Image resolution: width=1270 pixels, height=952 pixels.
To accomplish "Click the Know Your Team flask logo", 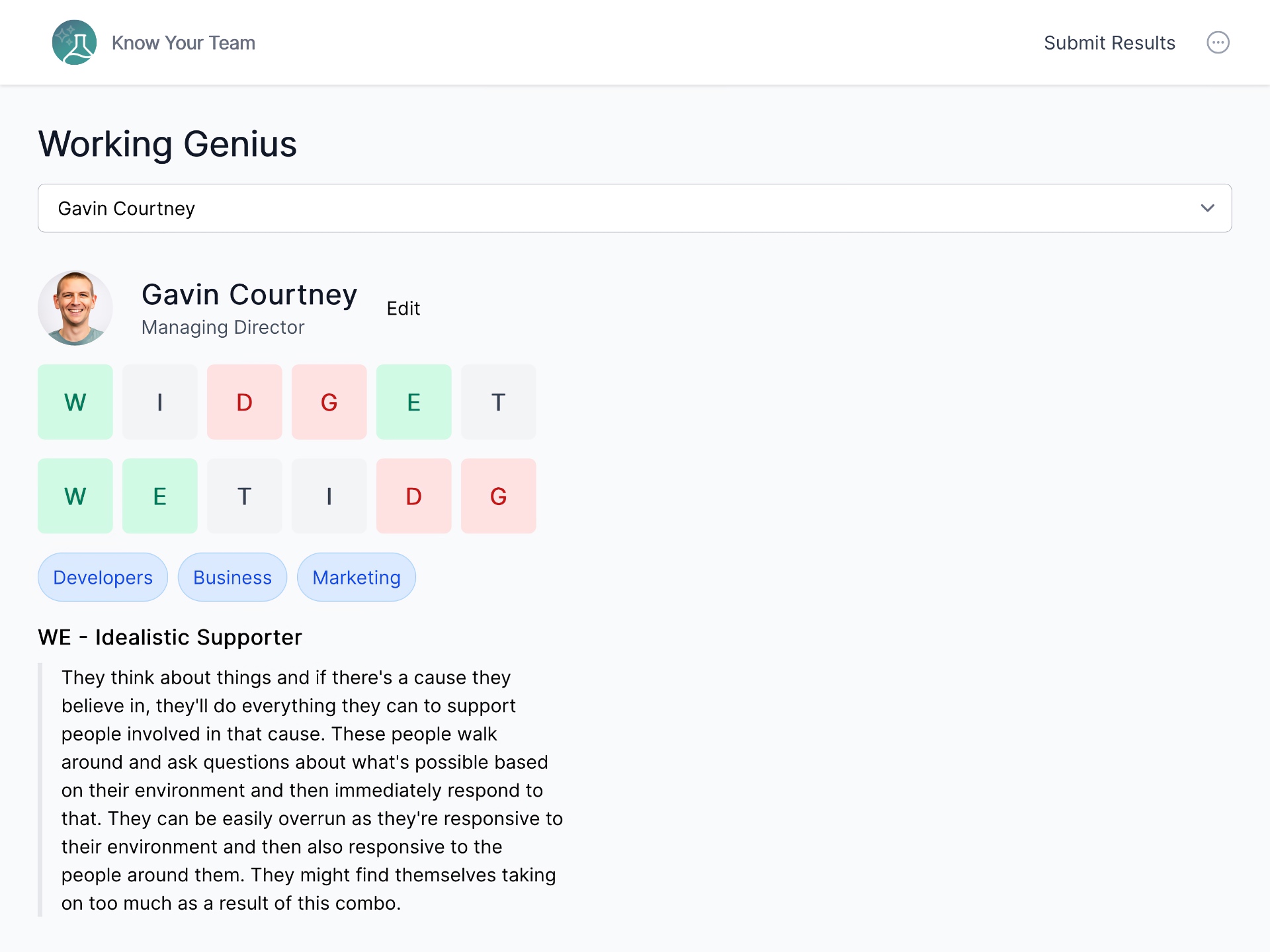I will point(74,42).
